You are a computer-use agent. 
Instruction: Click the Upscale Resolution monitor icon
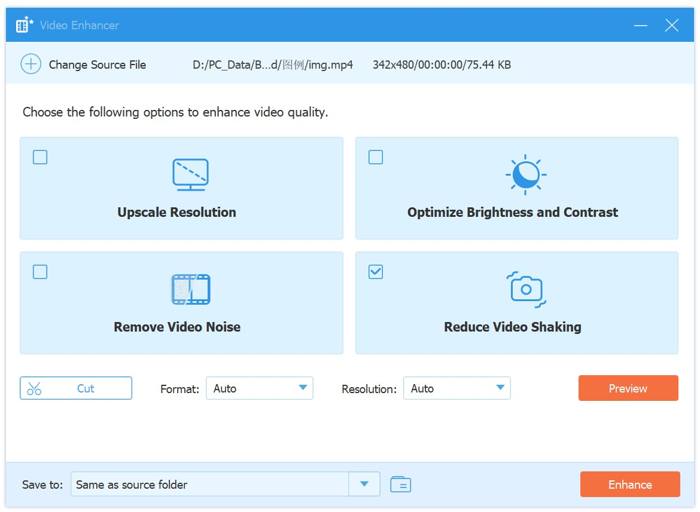[x=191, y=175]
